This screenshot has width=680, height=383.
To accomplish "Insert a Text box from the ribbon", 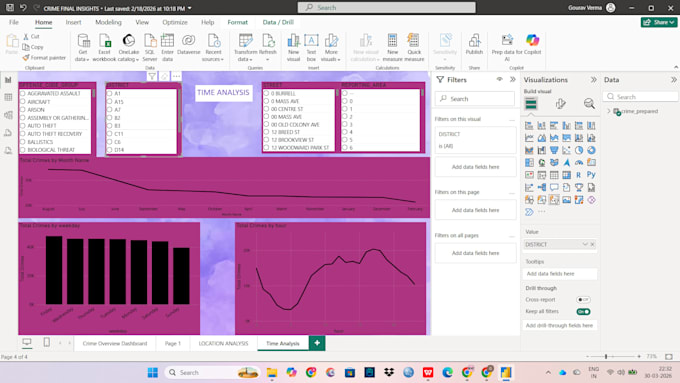I will click(311, 47).
